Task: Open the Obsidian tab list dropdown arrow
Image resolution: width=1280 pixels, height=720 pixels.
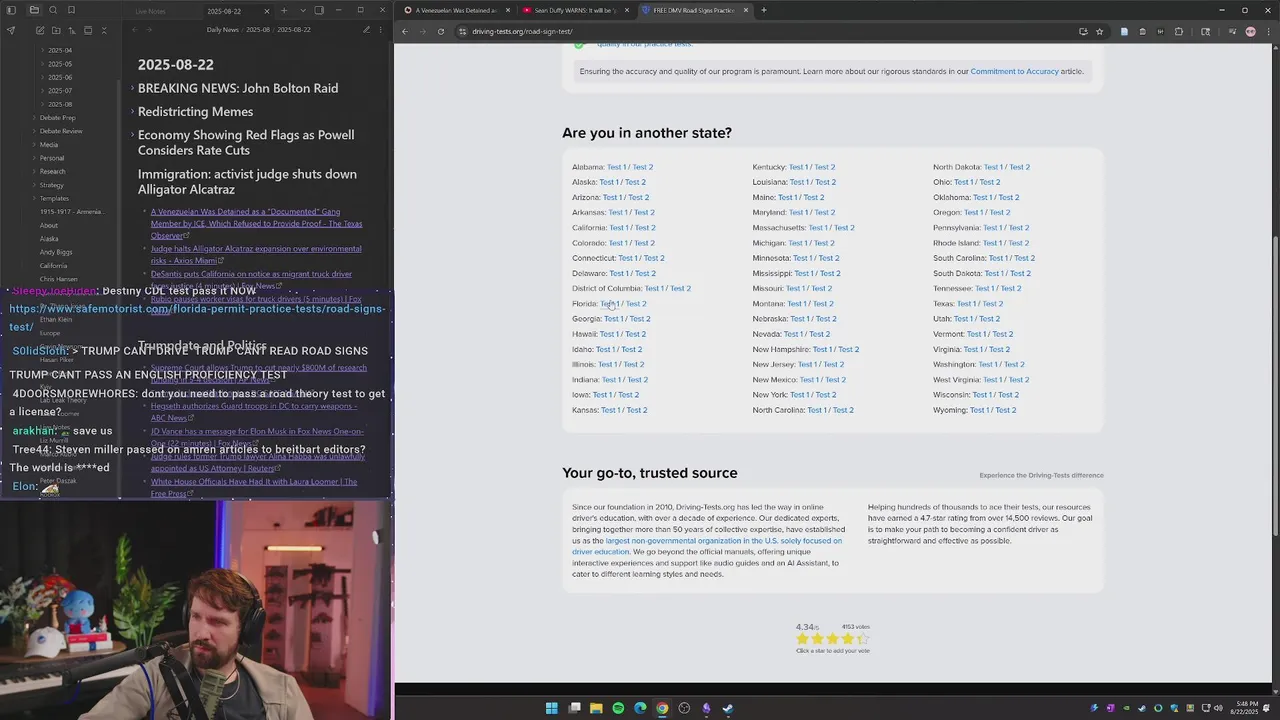Action: pyautogui.click(x=301, y=11)
